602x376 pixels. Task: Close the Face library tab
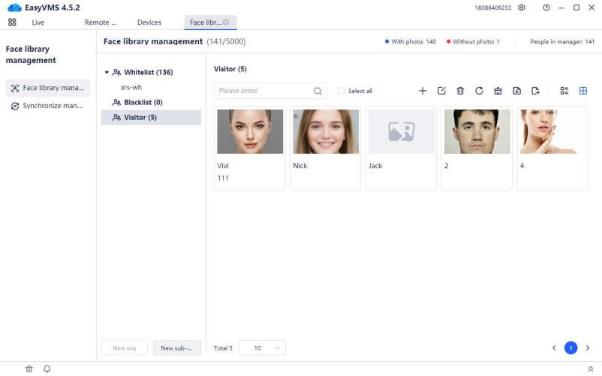[226, 22]
